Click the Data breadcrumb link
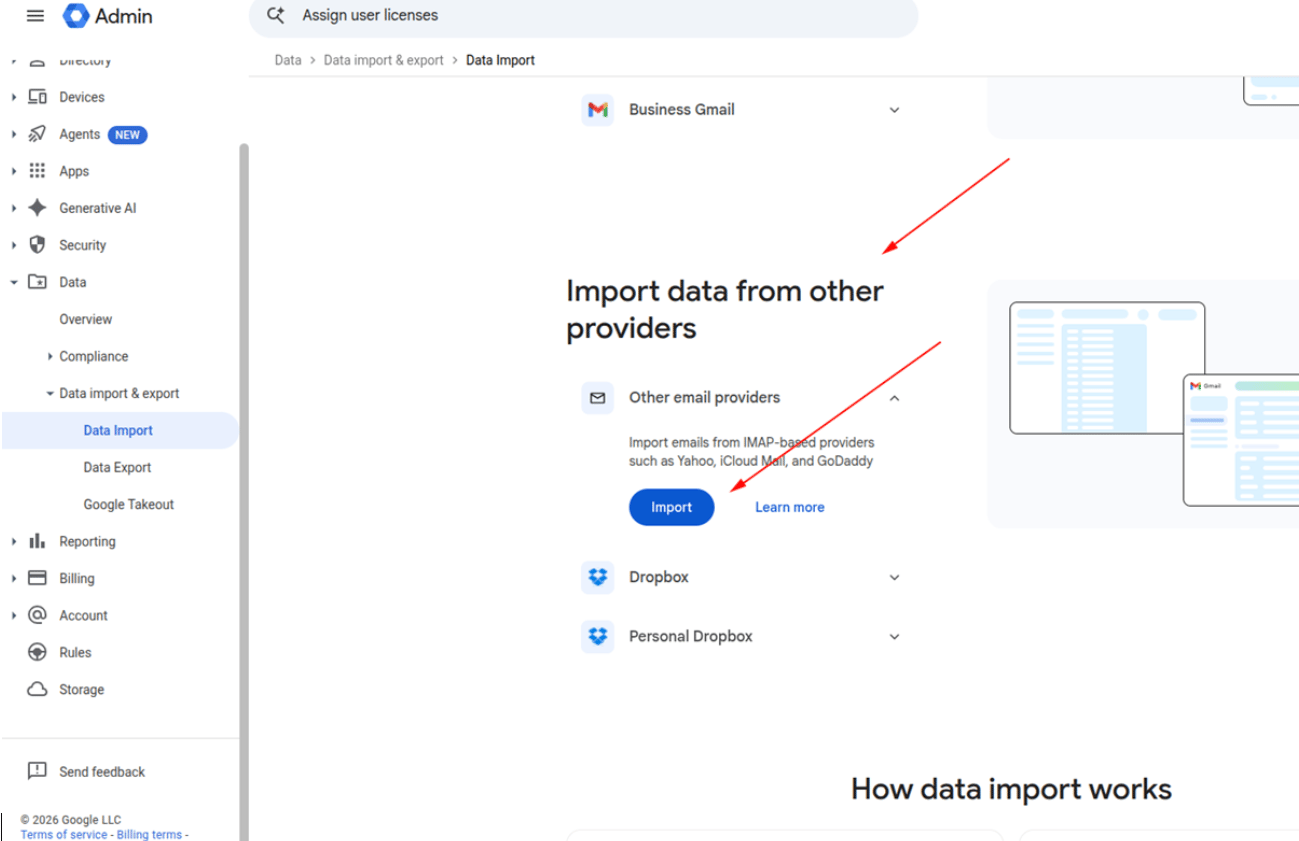 288,60
